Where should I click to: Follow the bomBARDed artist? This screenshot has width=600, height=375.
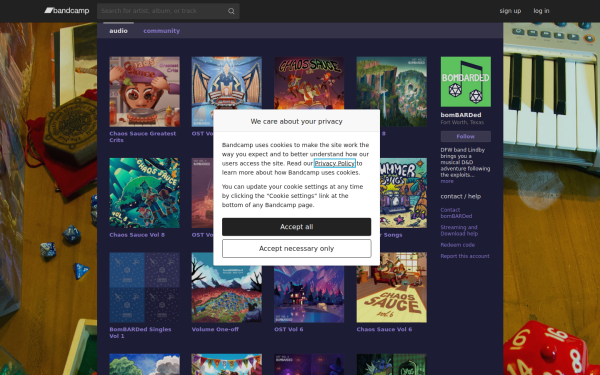[466, 137]
